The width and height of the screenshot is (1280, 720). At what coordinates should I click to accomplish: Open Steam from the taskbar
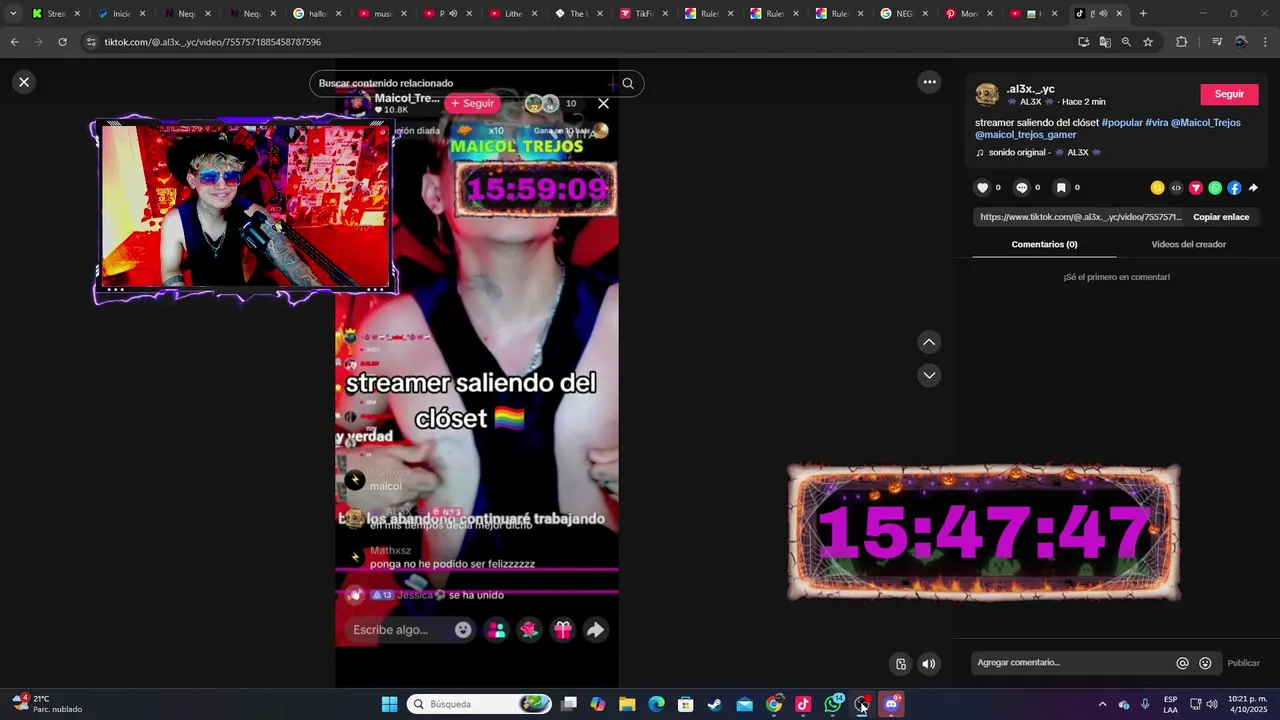click(714, 704)
